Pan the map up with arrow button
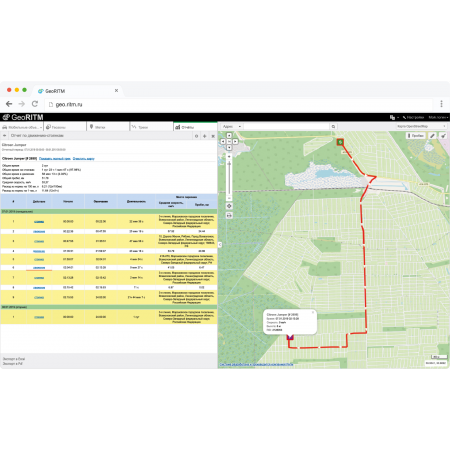450x450 pixels. pyautogui.click(x=229, y=136)
